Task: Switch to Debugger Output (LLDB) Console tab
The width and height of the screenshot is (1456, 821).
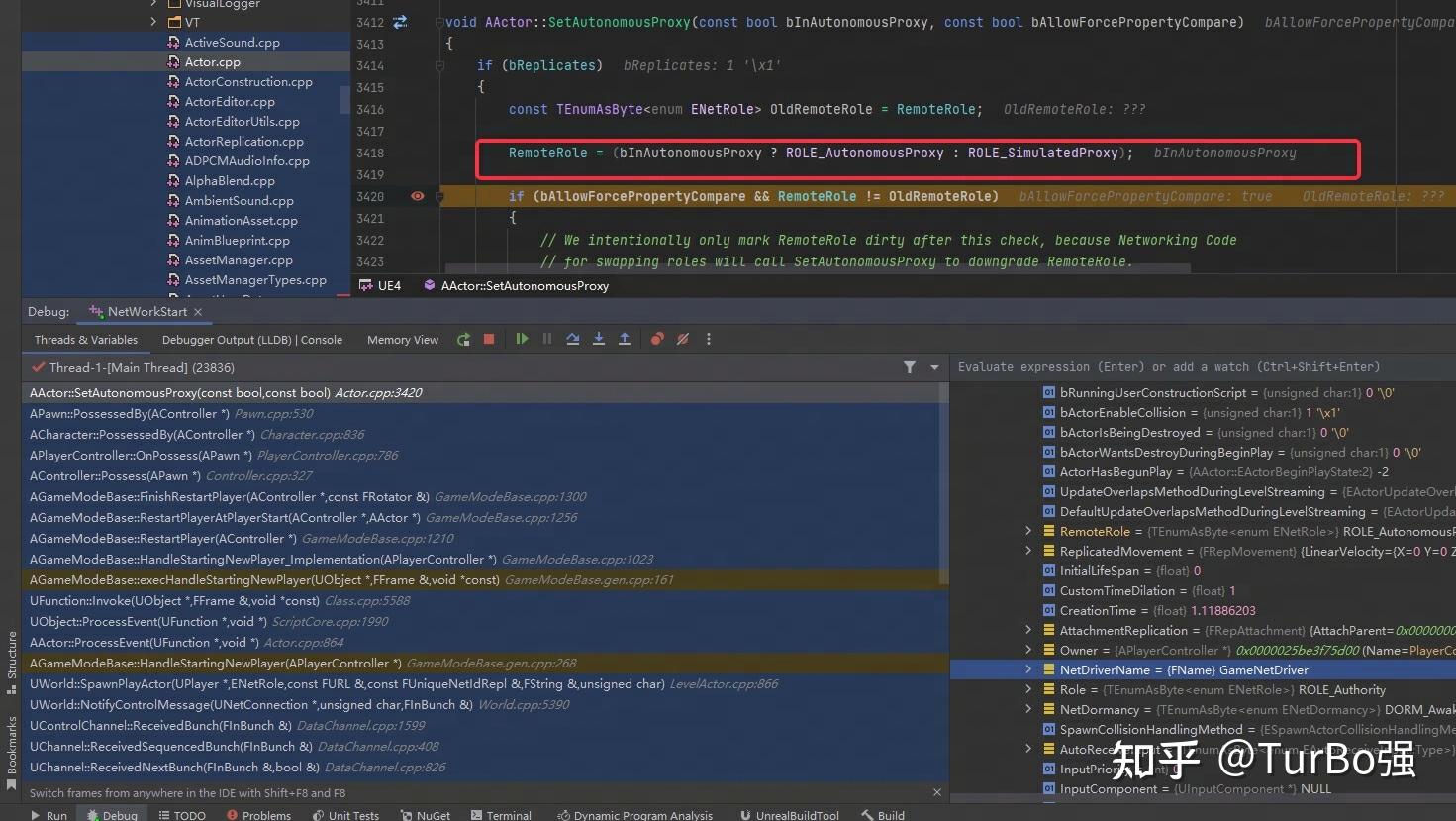Action: (251, 340)
